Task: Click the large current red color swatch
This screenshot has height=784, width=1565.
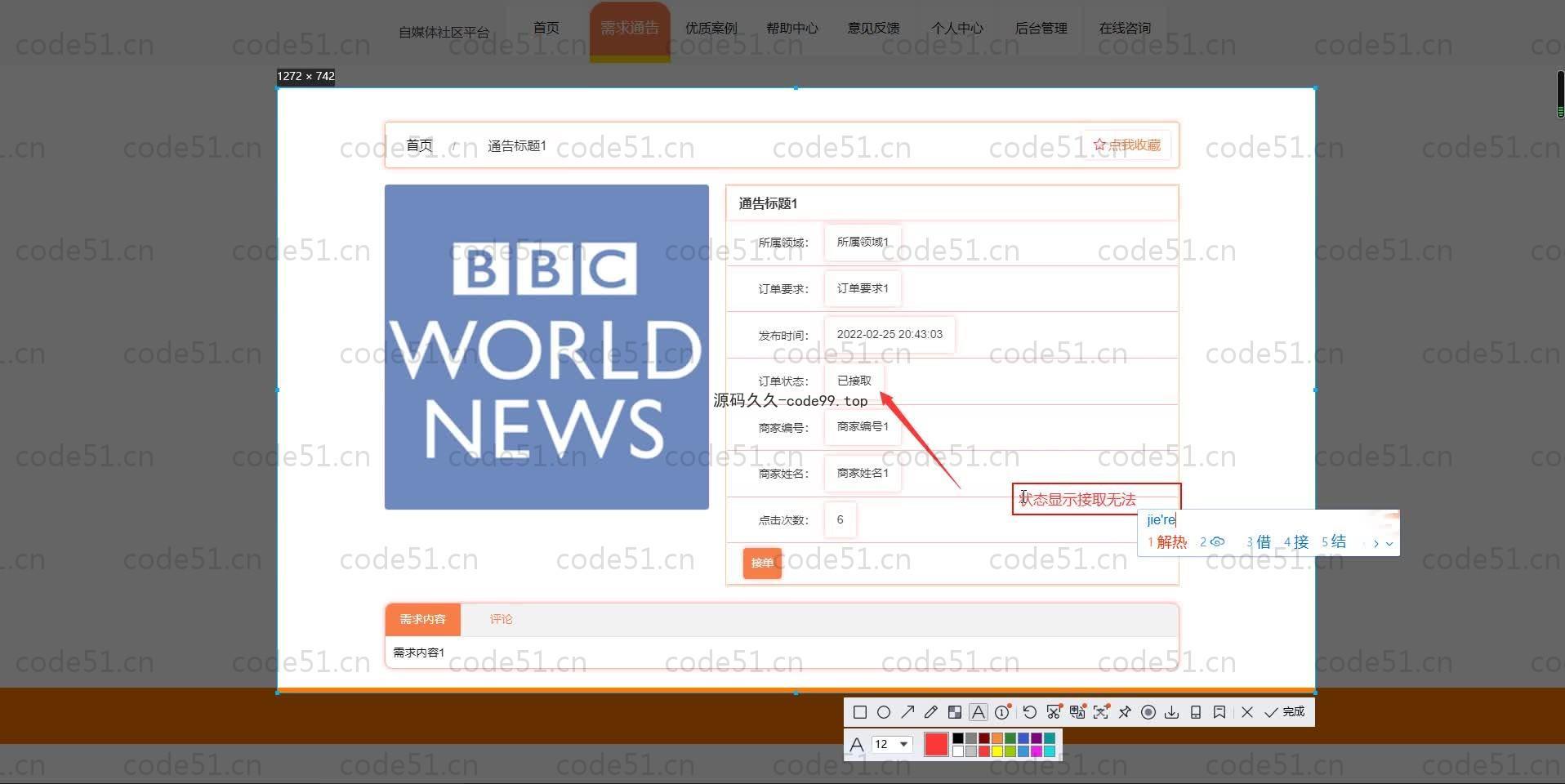Action: click(936, 744)
